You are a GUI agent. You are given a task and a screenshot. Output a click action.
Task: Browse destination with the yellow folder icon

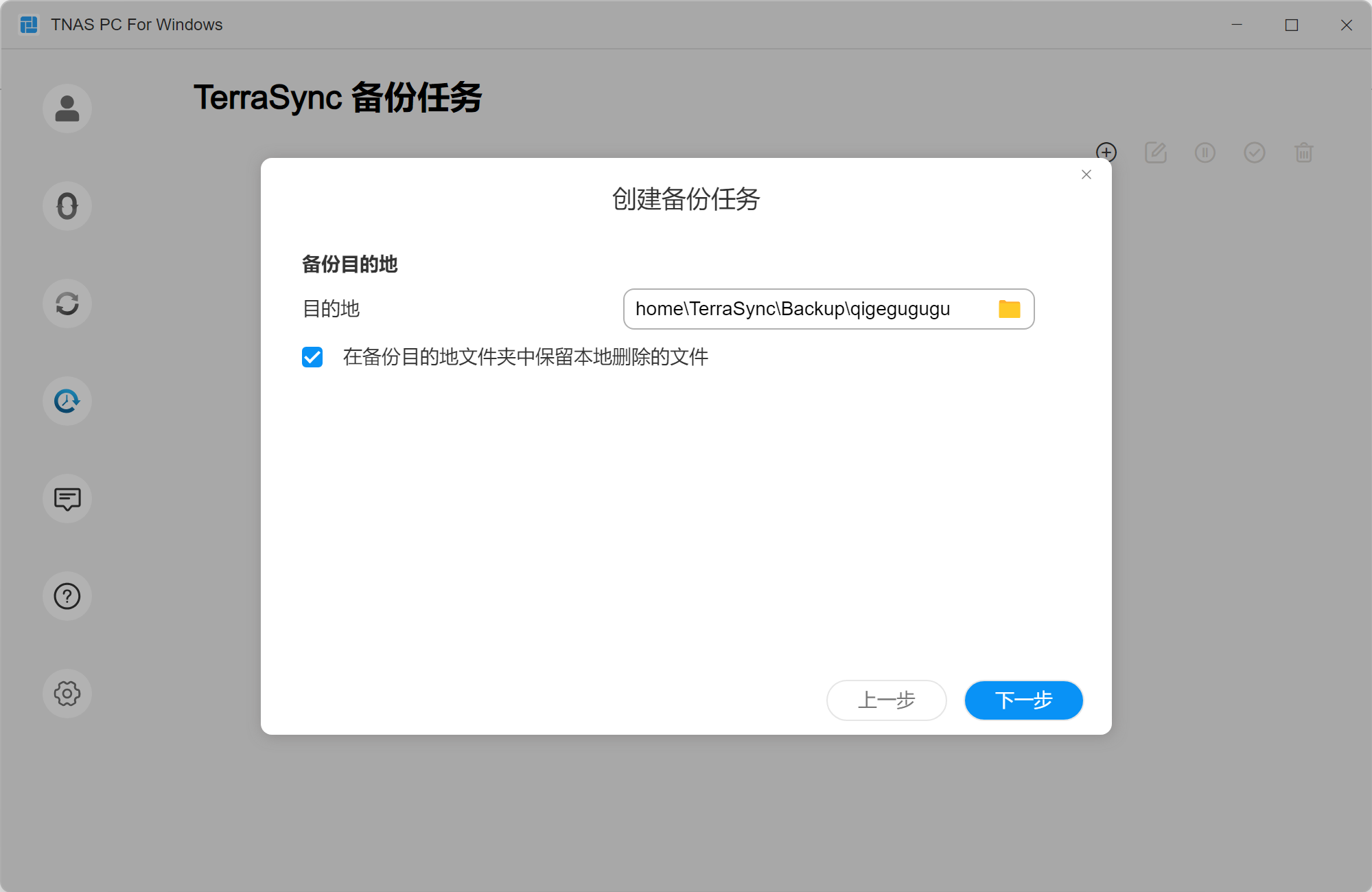pyautogui.click(x=1010, y=309)
